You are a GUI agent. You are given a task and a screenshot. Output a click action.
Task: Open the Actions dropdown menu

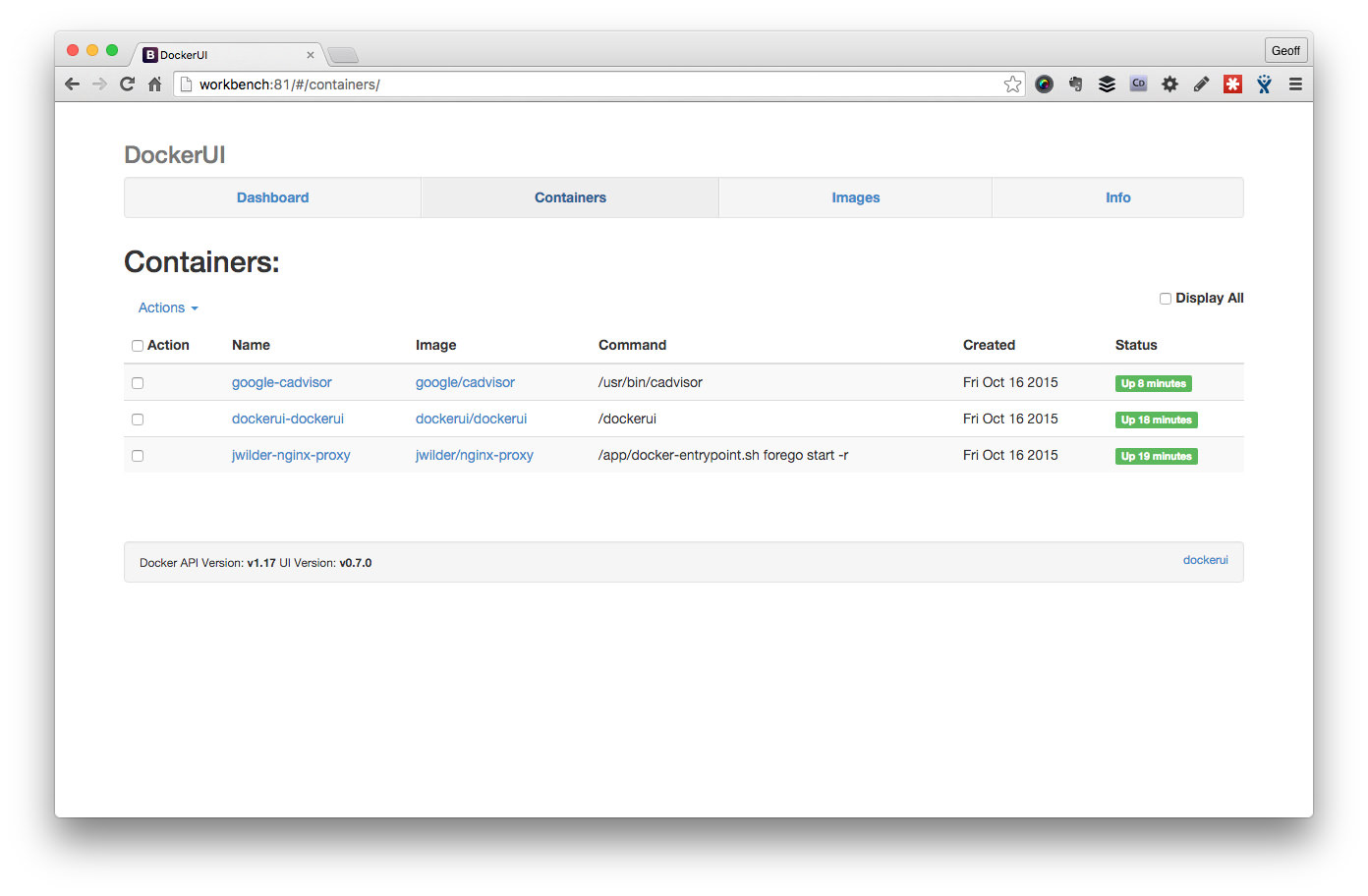tap(167, 308)
